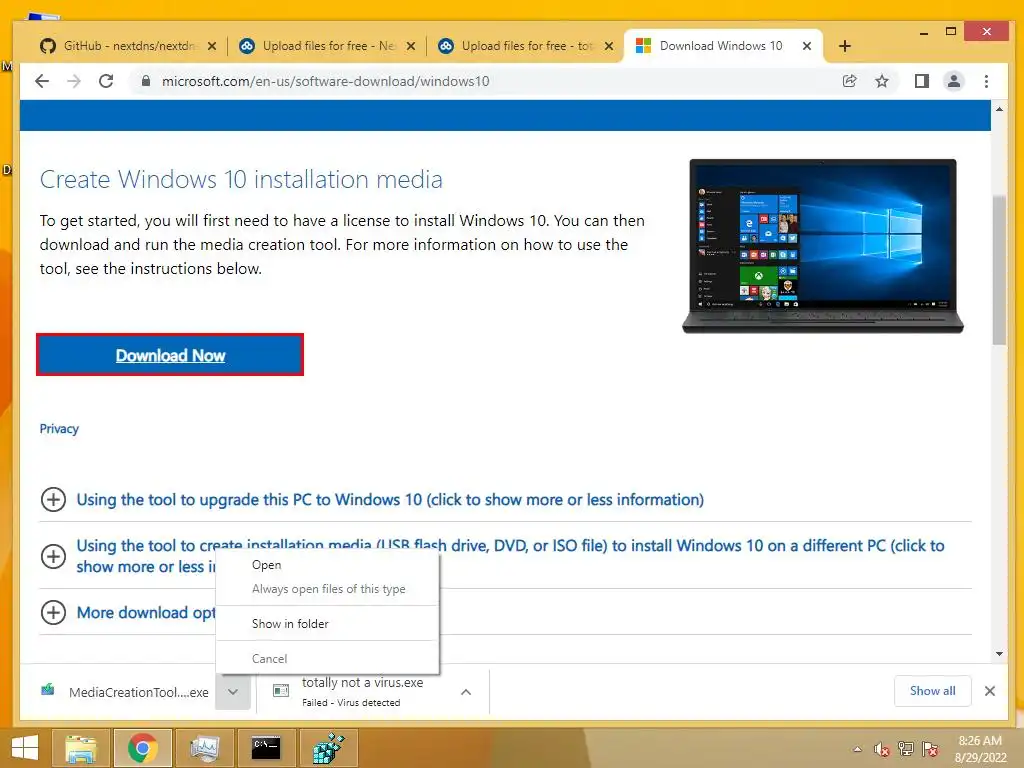Click the Chrome taskbar icon
The image size is (1024, 768).
[142, 748]
